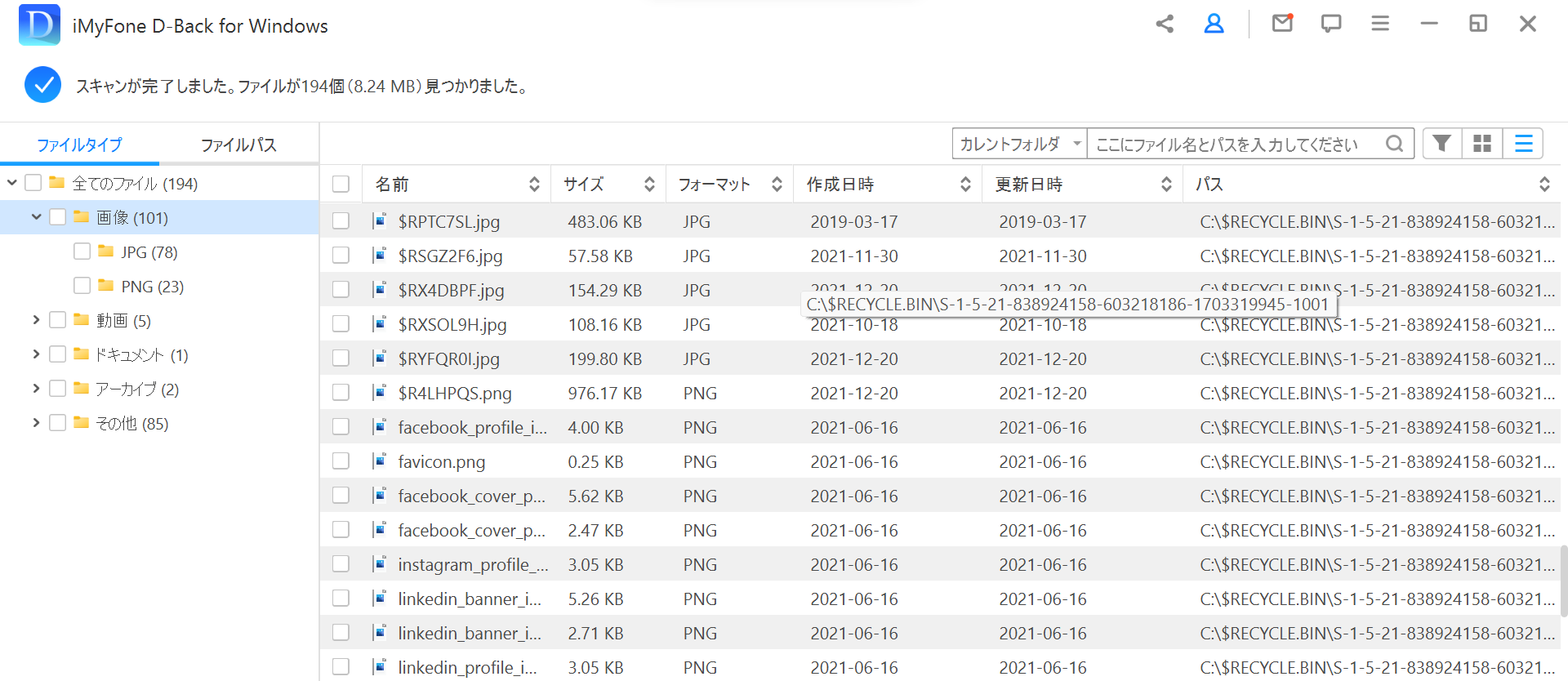The width and height of the screenshot is (1568, 681).
Task: Collapse the 画像 (101) tree node
Action: click(x=36, y=217)
